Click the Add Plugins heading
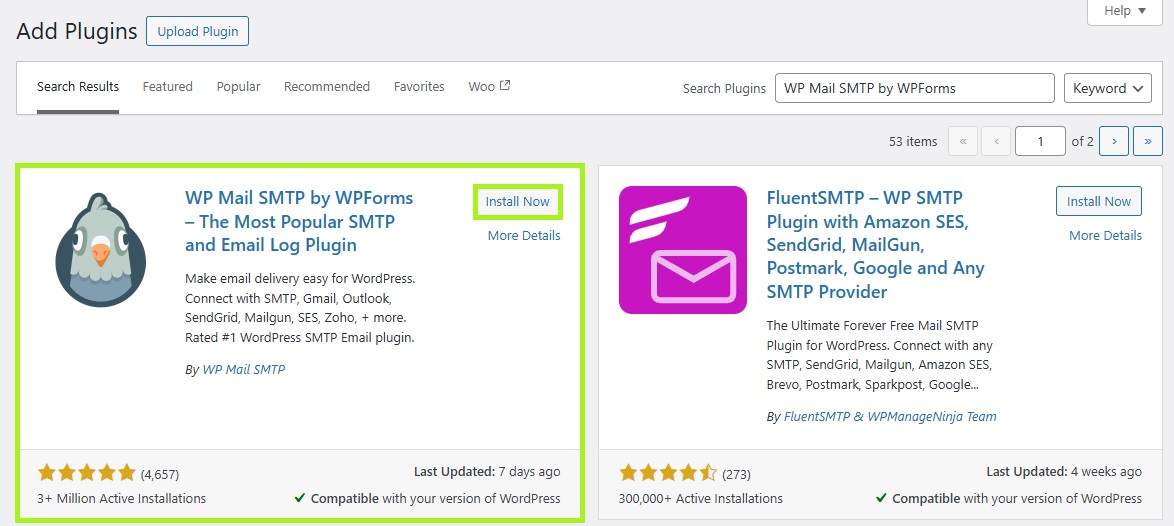The width and height of the screenshot is (1174, 526). coord(77,31)
